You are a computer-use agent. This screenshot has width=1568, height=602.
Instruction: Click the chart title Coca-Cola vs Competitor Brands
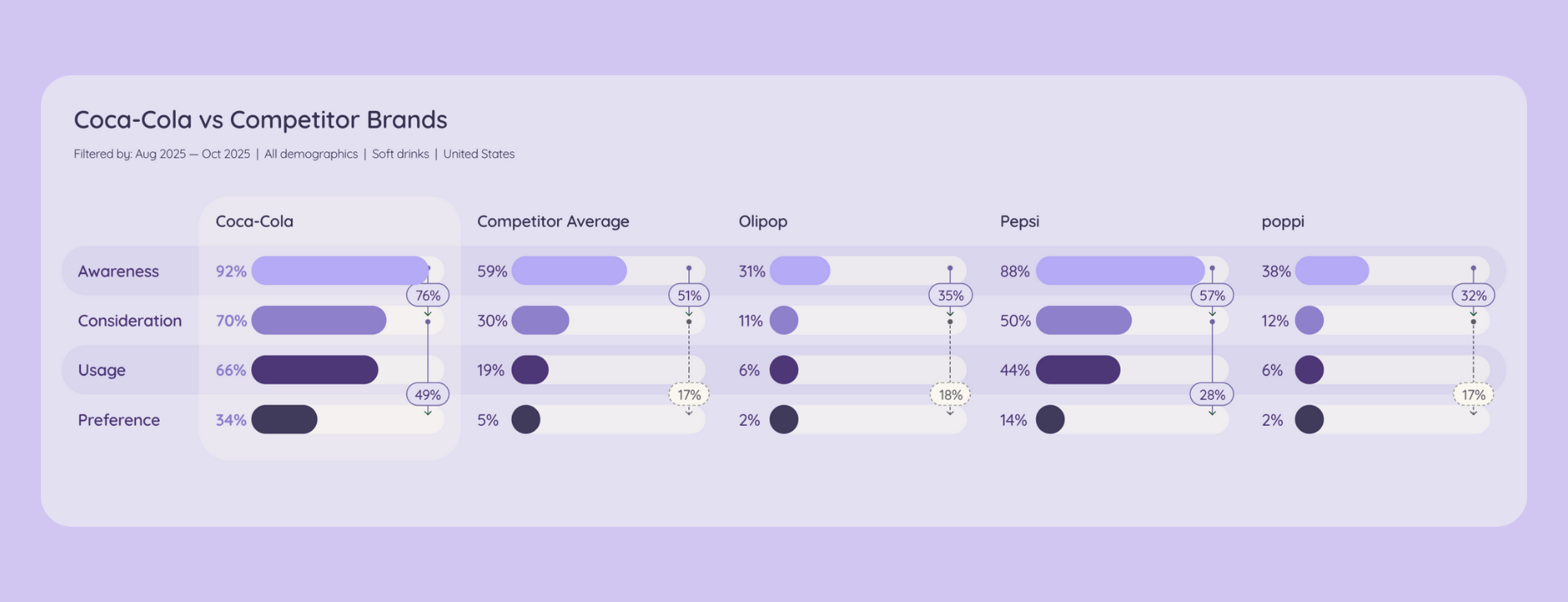coord(260,120)
